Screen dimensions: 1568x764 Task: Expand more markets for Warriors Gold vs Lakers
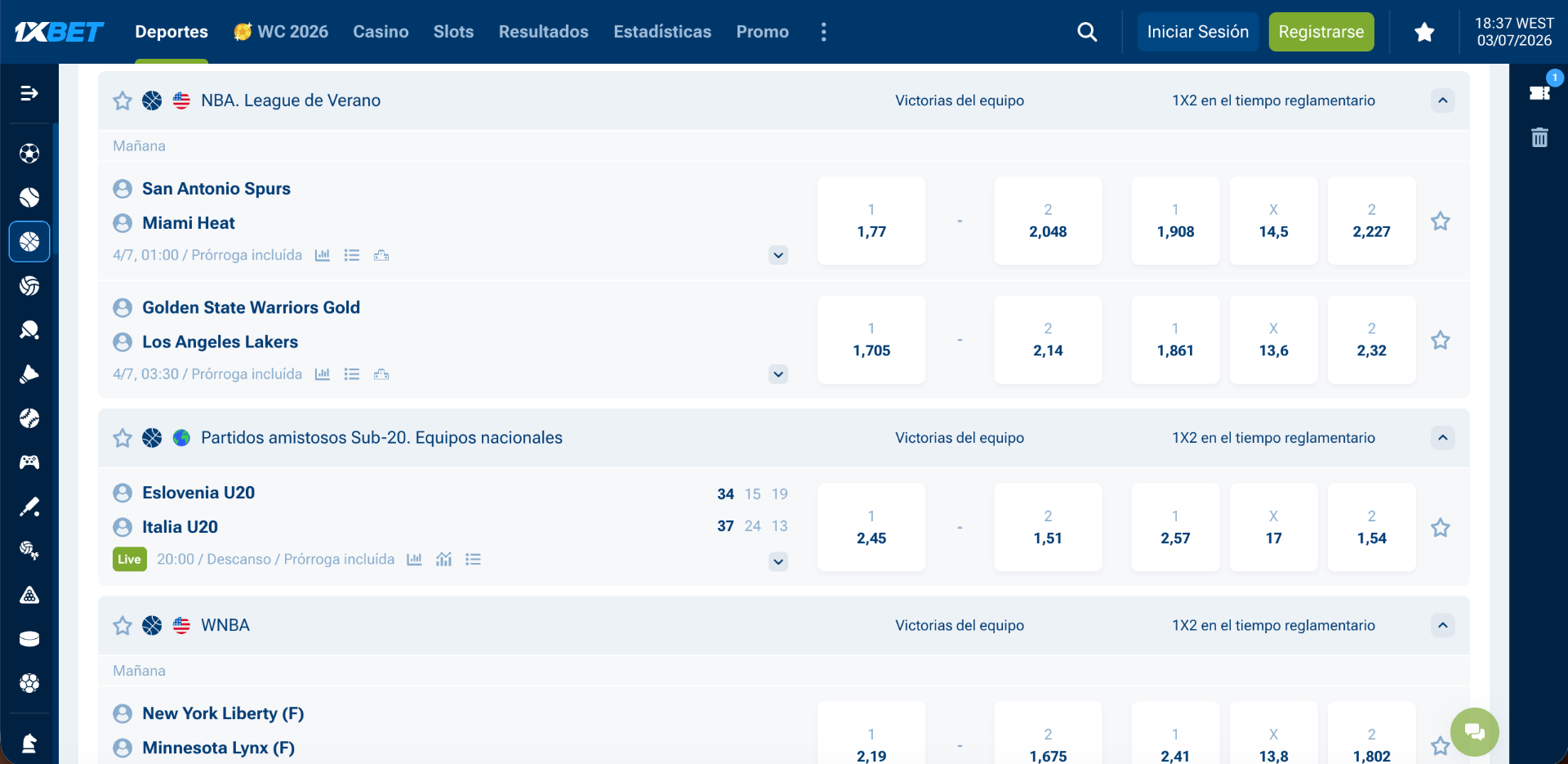(x=778, y=374)
